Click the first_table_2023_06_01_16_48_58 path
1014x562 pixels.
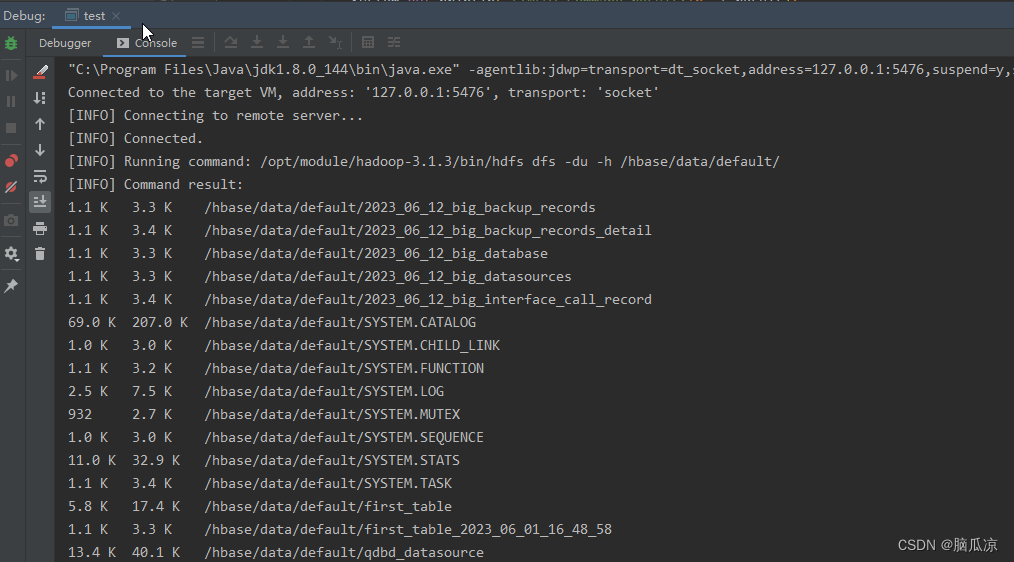tap(408, 530)
